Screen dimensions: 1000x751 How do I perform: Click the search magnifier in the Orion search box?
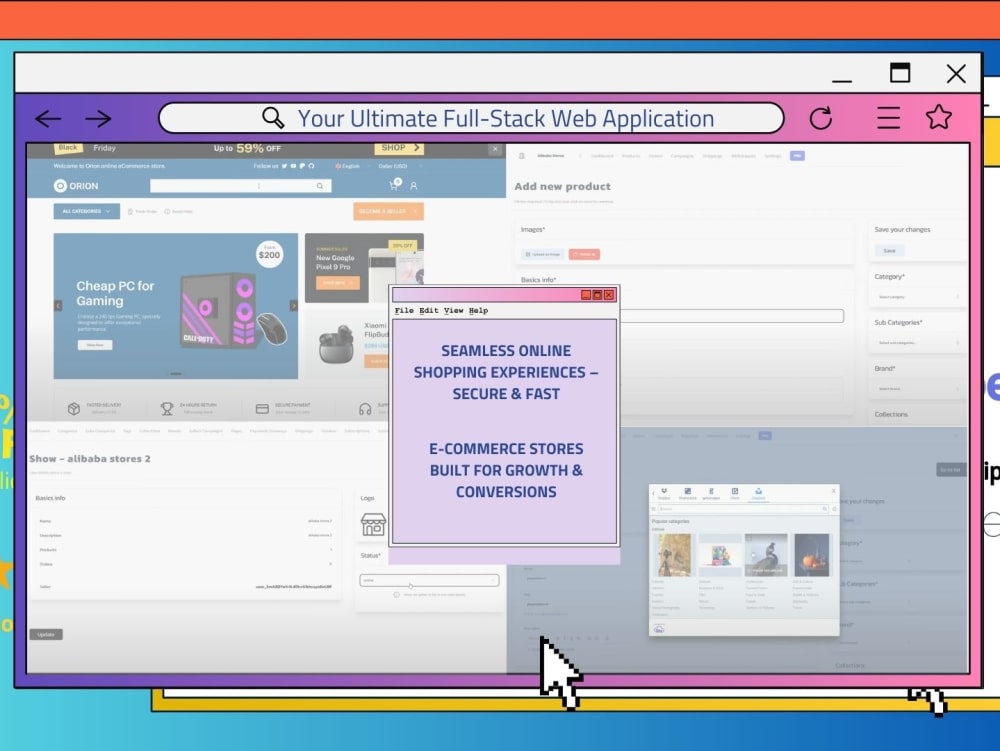point(320,186)
